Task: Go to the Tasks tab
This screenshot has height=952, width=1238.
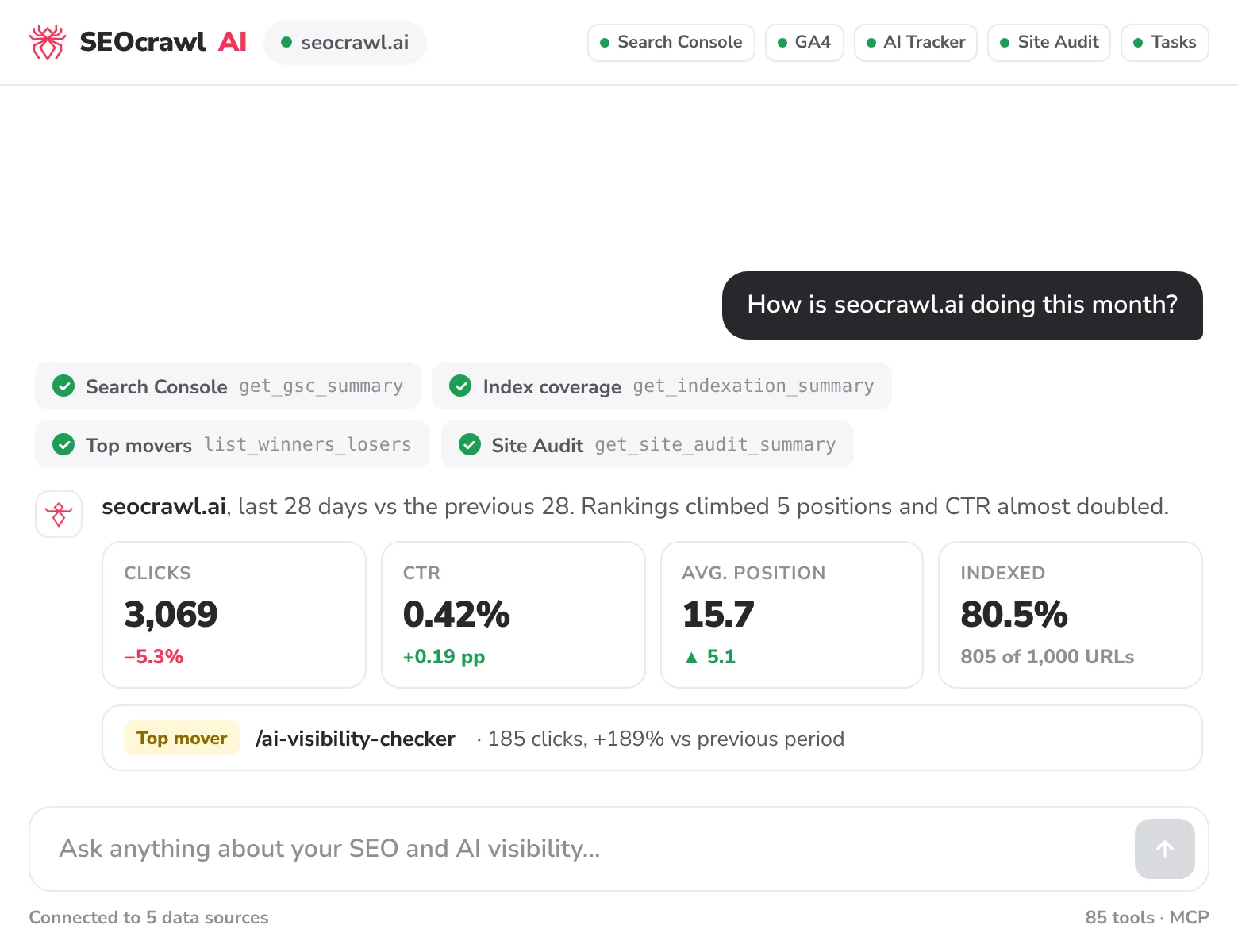Action: click(x=1165, y=42)
